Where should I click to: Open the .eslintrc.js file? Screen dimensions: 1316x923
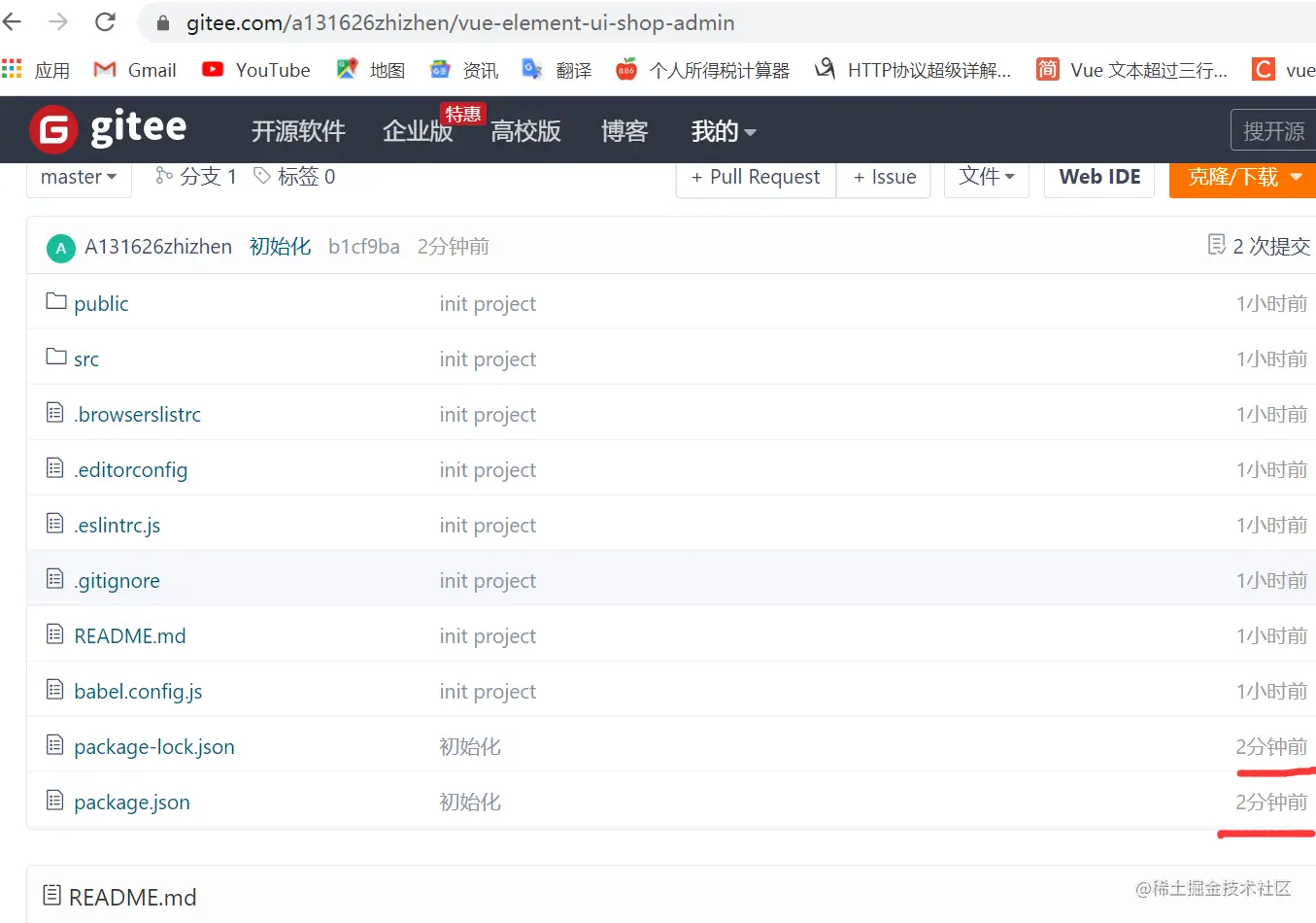[x=118, y=525]
